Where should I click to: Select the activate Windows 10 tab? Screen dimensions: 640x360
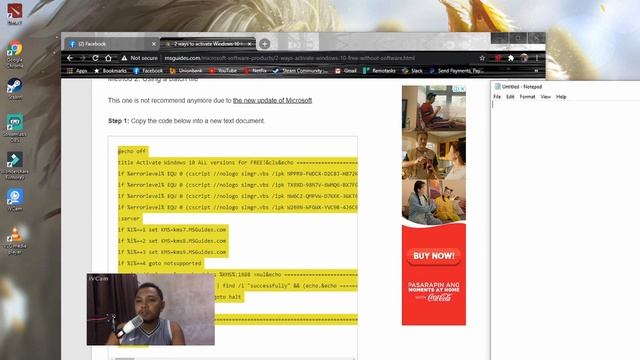point(207,44)
